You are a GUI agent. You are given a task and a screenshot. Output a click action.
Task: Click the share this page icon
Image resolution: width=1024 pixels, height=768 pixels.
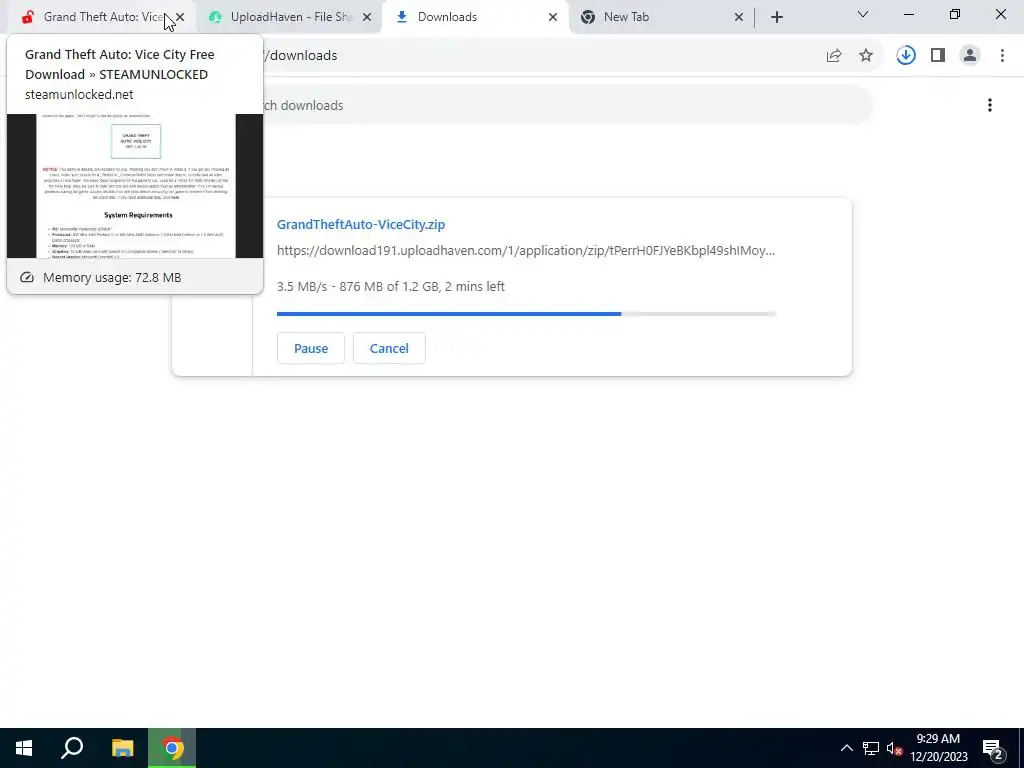tap(834, 56)
